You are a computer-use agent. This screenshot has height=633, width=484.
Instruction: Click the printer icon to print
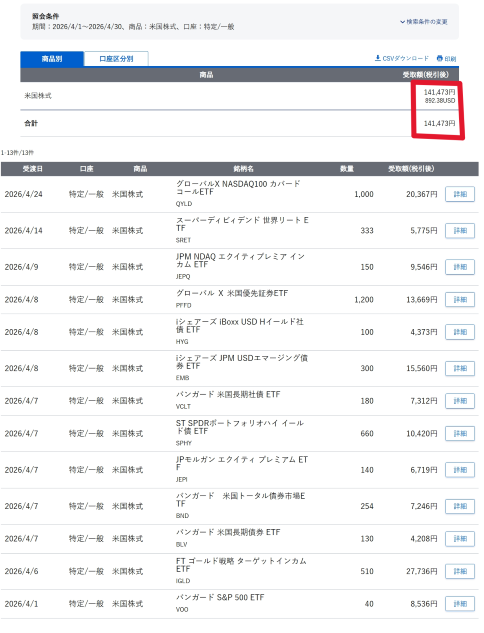(x=440, y=59)
